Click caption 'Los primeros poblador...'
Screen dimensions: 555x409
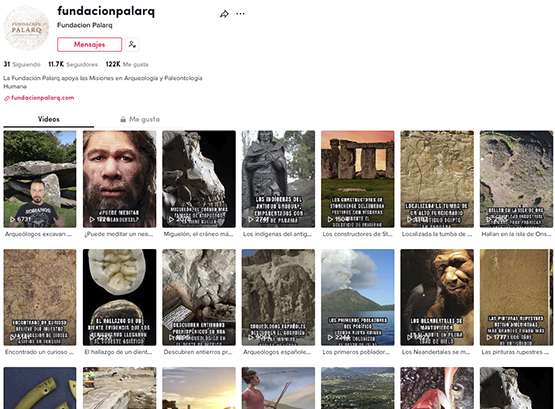click(356, 352)
